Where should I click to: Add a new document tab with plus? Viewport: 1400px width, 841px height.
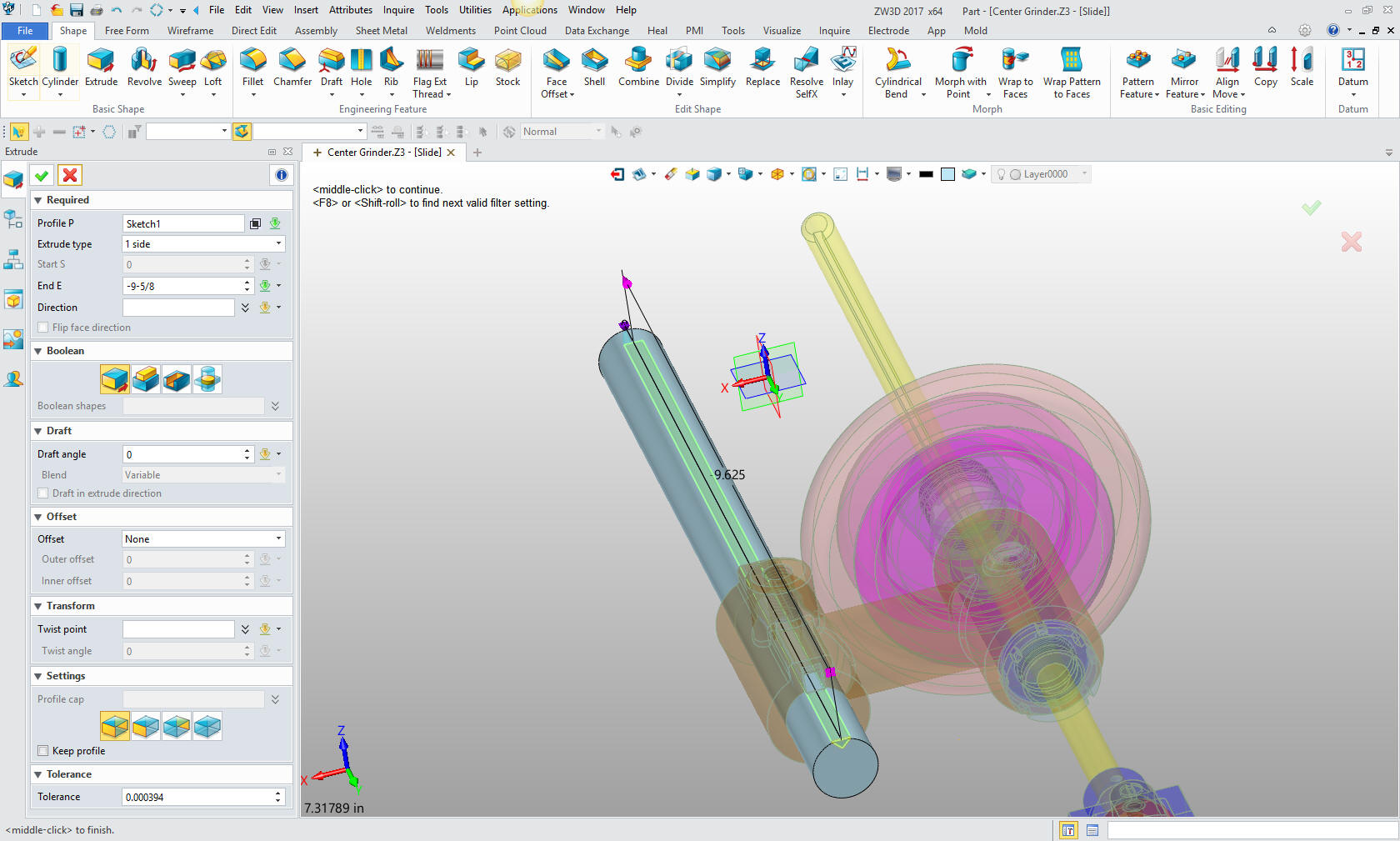[x=477, y=153]
